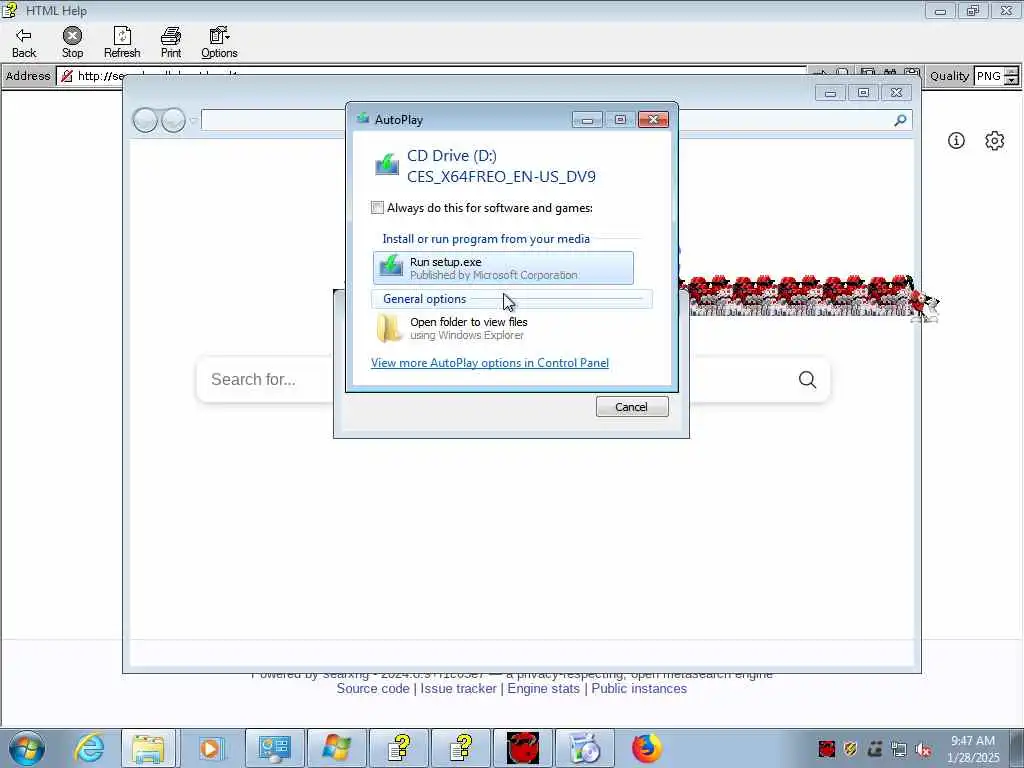Open the settings gear on the search page
Screen dimensions: 1024x768
[x=995, y=140]
